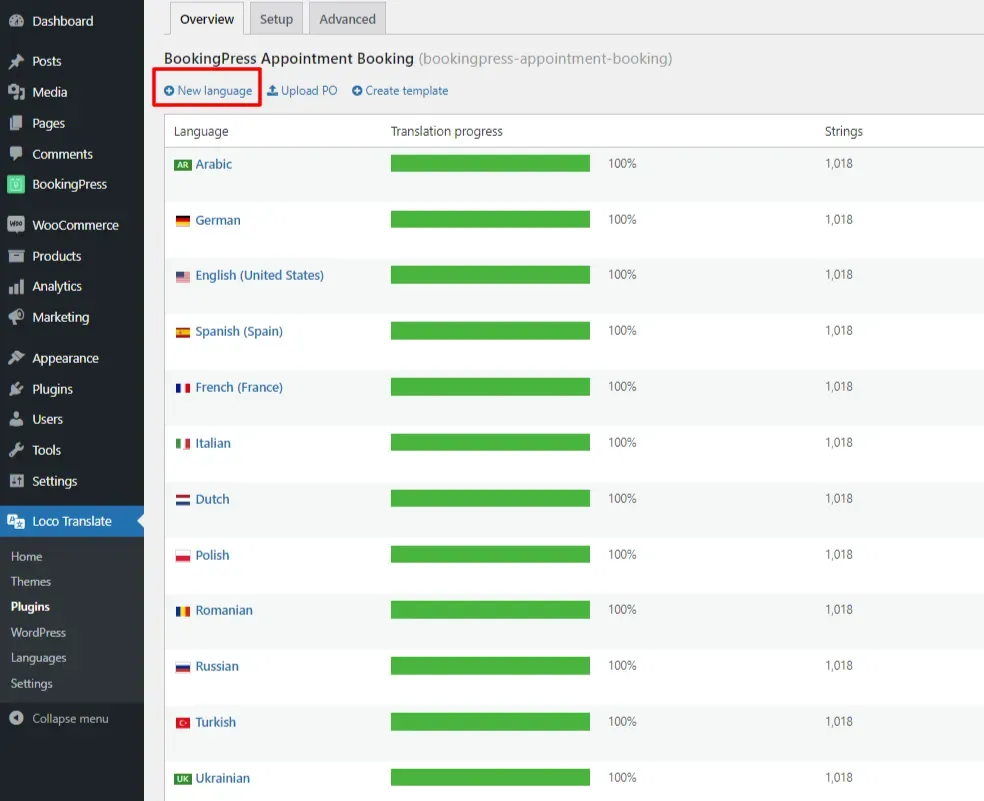Click the plus icon beside New language
The height and width of the screenshot is (801, 984).
[x=169, y=91]
